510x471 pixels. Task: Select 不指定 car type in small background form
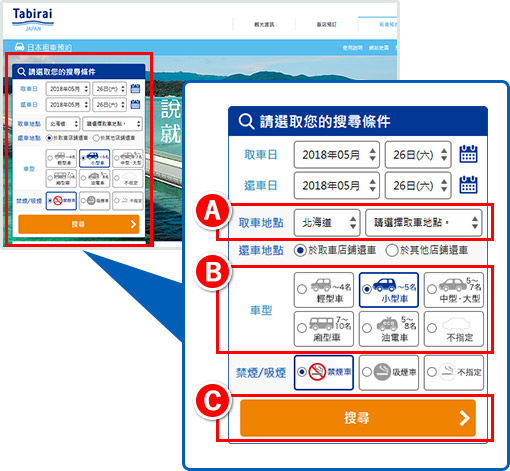point(128,178)
